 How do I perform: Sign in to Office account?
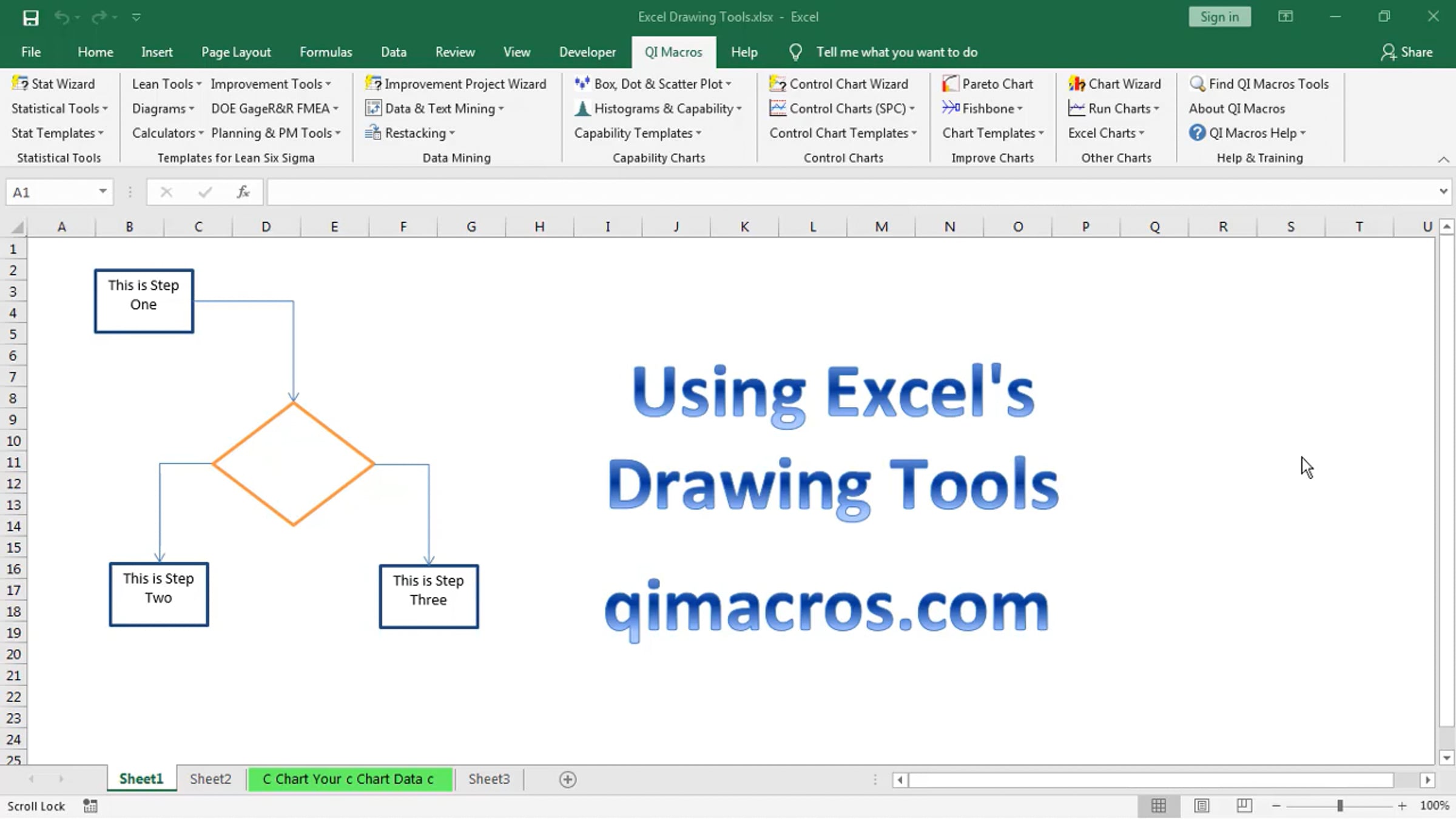point(1219,17)
